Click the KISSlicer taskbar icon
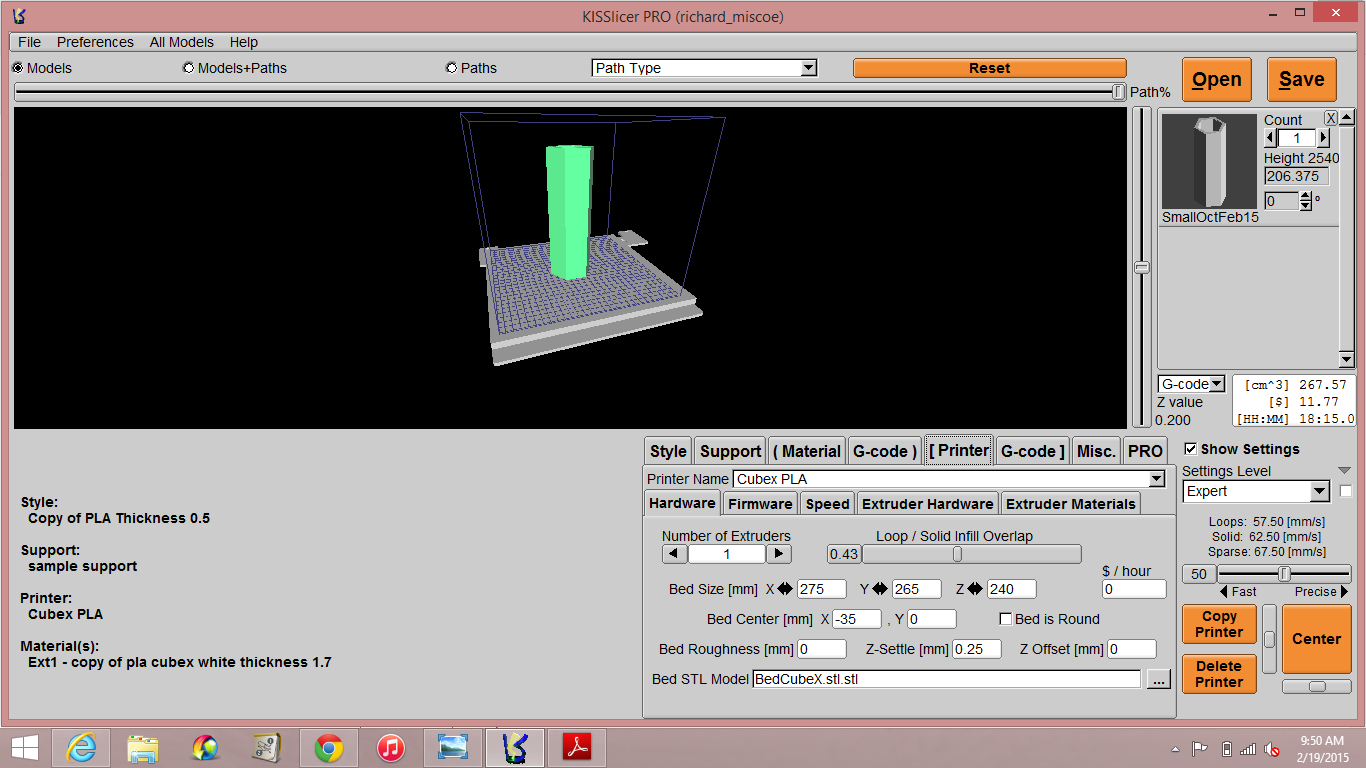Viewport: 1366px width, 768px height. [x=515, y=747]
